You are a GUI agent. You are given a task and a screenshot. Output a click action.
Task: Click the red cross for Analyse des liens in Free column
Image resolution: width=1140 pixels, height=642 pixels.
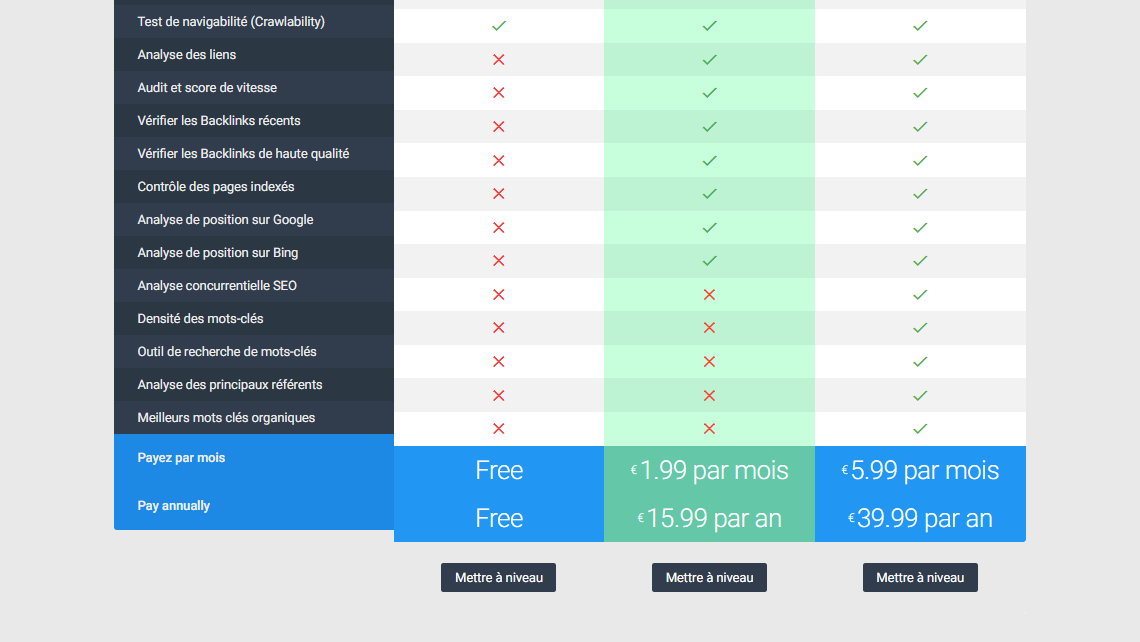pos(499,60)
